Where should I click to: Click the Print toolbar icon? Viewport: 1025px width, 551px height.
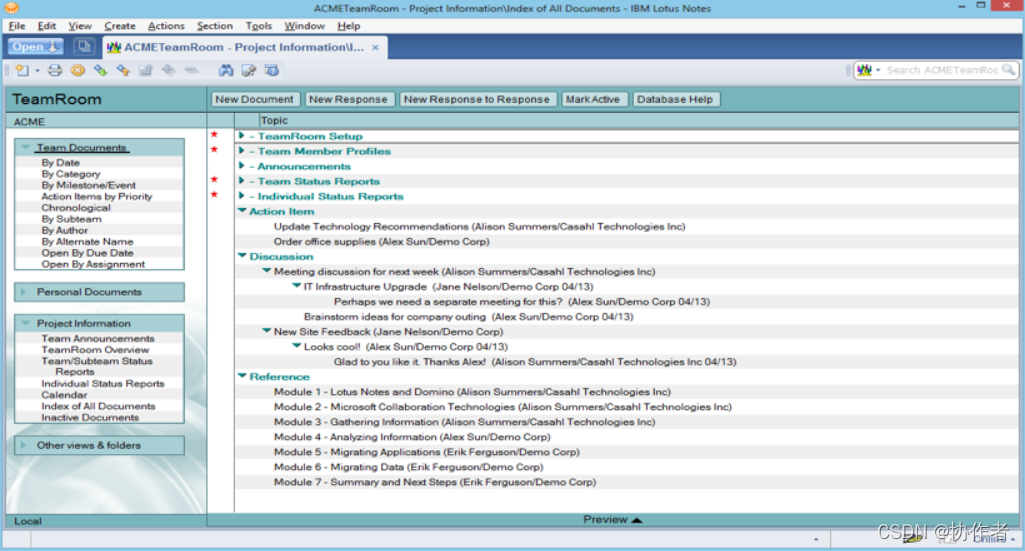coord(55,70)
